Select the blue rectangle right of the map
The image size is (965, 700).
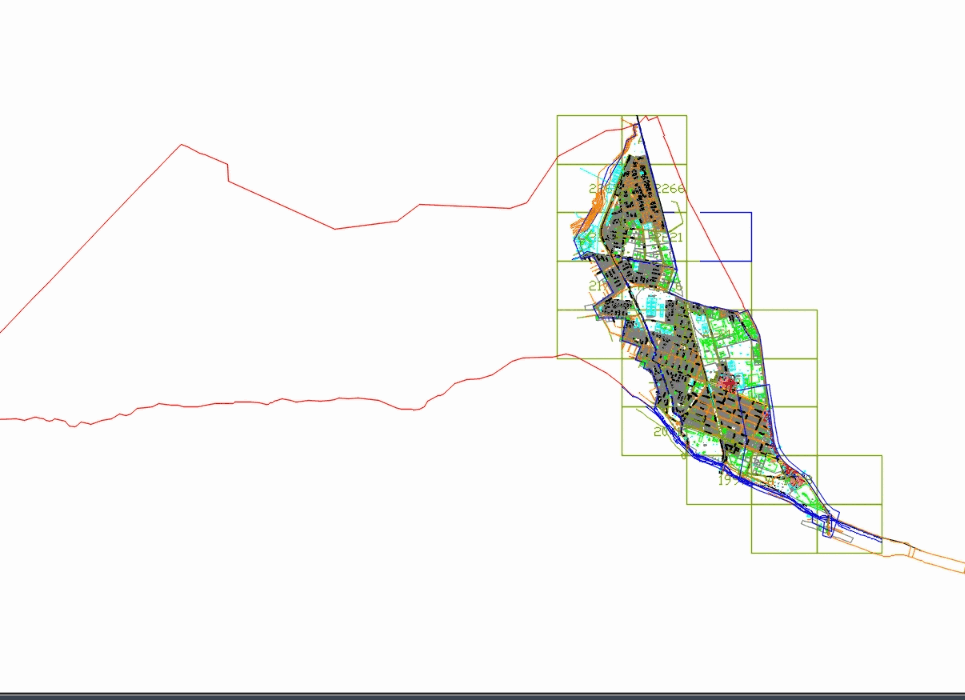(x=725, y=235)
